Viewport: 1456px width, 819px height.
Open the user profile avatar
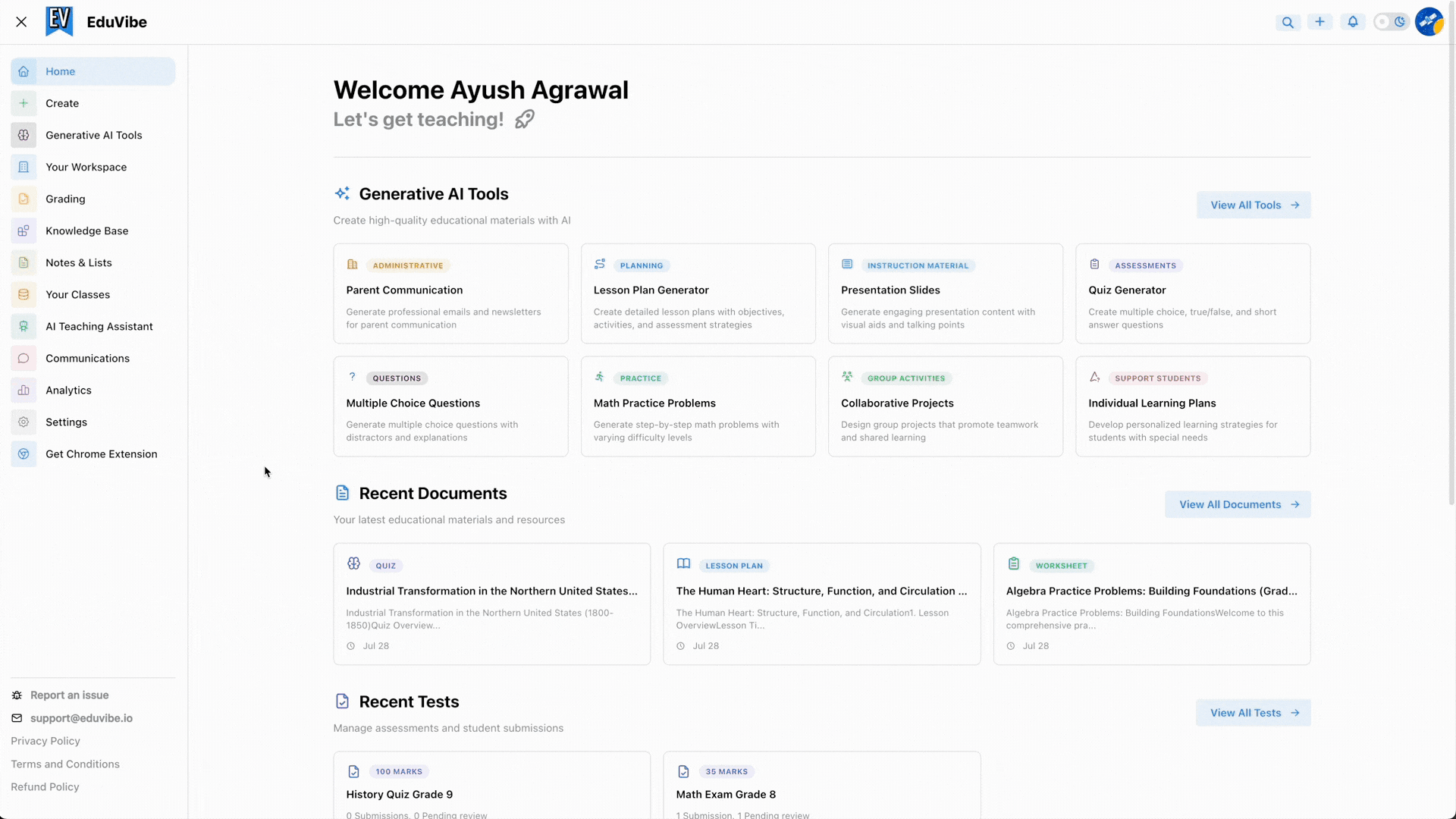point(1429,22)
